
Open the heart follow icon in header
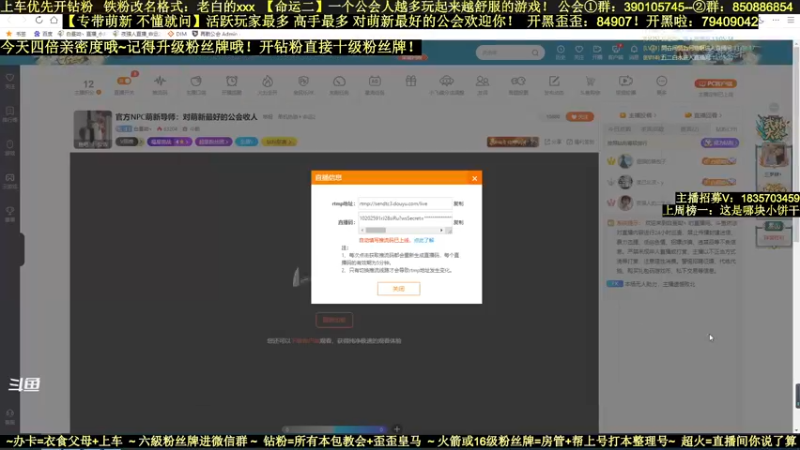click(579, 49)
